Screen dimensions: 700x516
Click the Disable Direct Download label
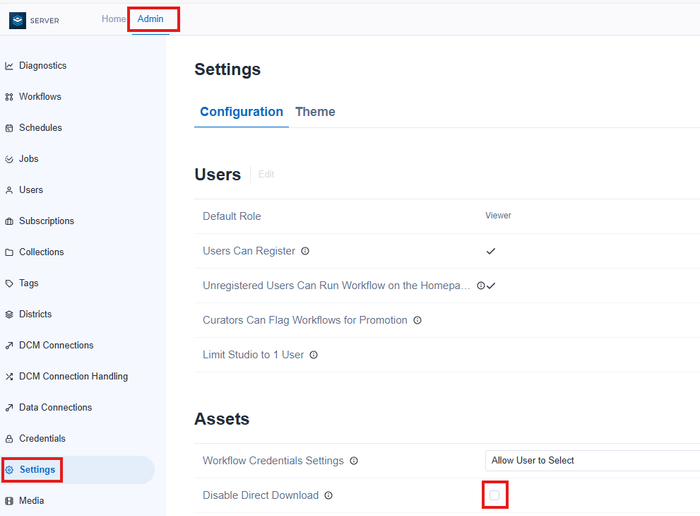tap(261, 495)
